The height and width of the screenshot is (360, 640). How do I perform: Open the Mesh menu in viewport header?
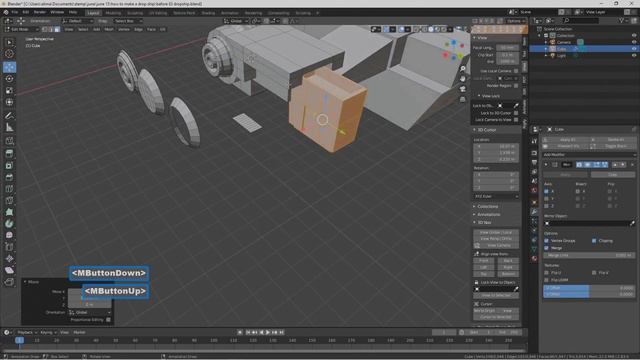(x=109, y=29)
